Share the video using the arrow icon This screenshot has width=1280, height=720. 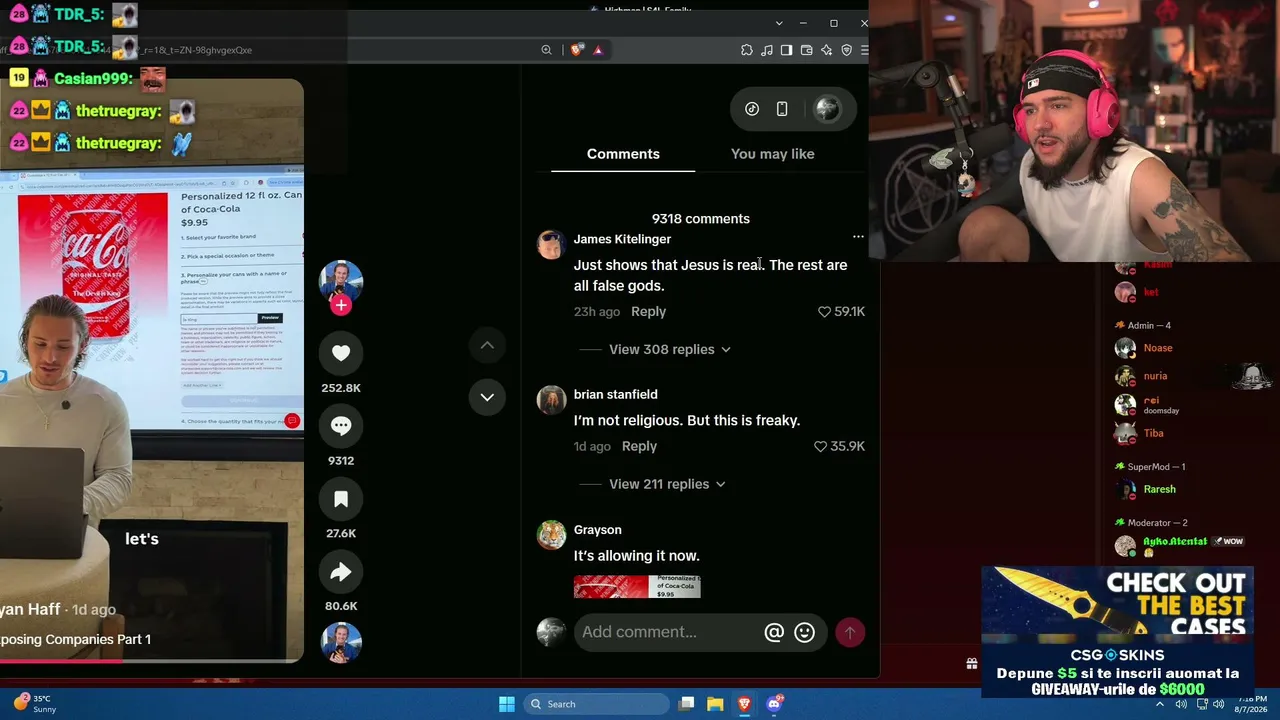341,572
